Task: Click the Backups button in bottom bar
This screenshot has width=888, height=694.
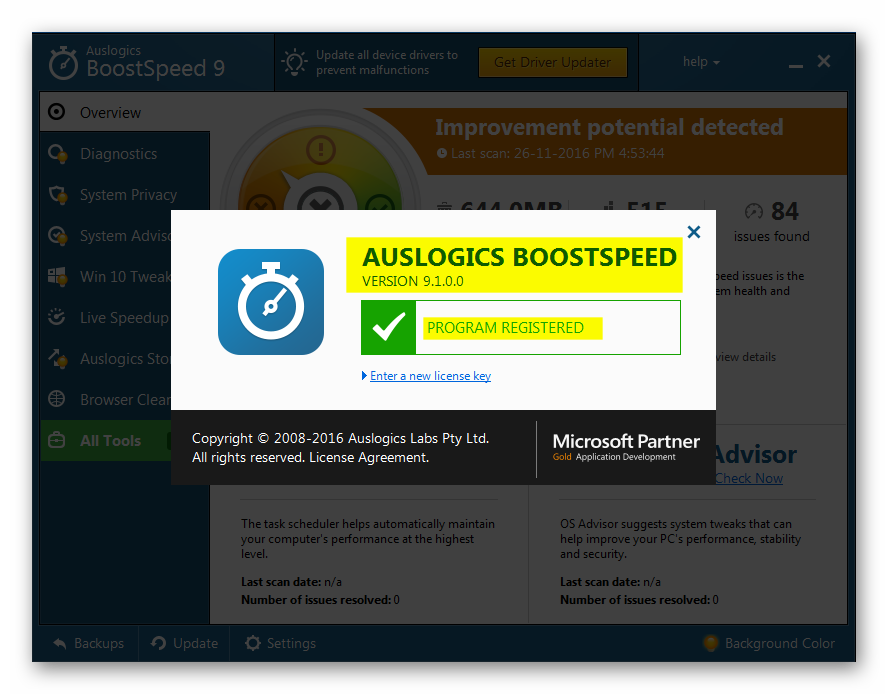Action: pos(89,643)
